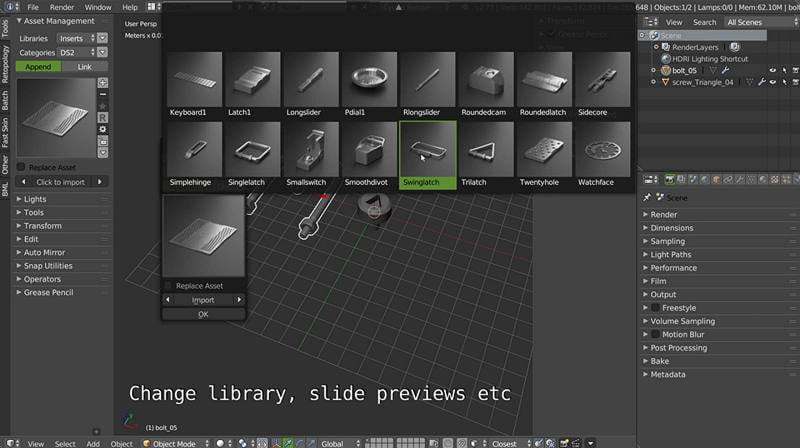This screenshot has width=800, height=448.
Task: Open the Categories DS2 dropdown
Action: 76,52
